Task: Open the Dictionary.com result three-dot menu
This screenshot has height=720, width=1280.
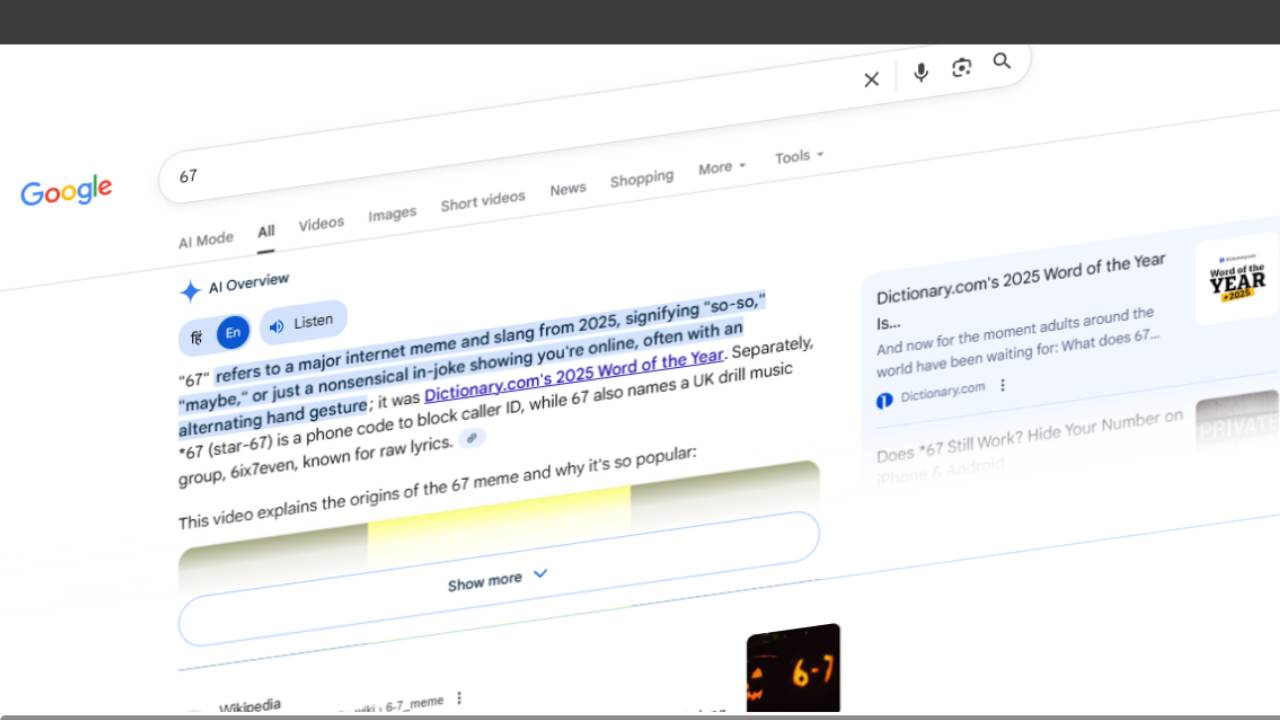Action: [x=1003, y=386]
